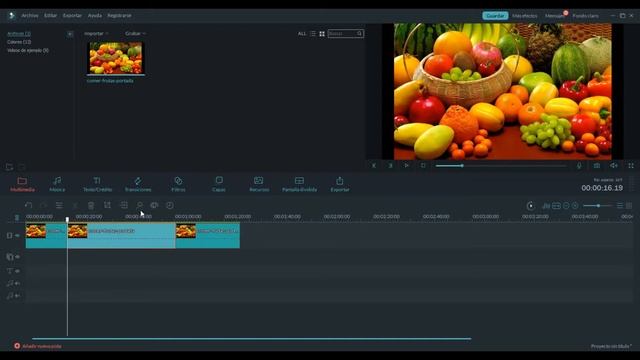Open the Música tab
The image size is (640, 360).
coord(57,184)
